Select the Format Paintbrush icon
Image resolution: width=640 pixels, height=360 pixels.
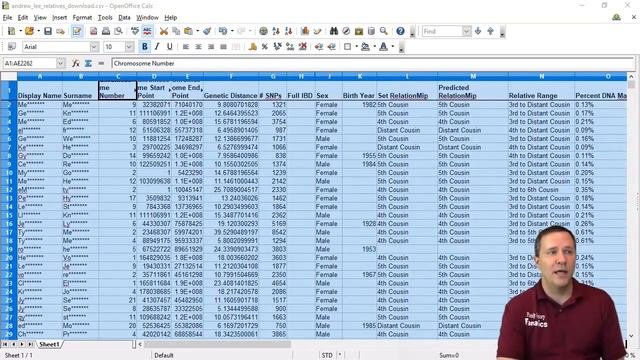click(207, 31)
